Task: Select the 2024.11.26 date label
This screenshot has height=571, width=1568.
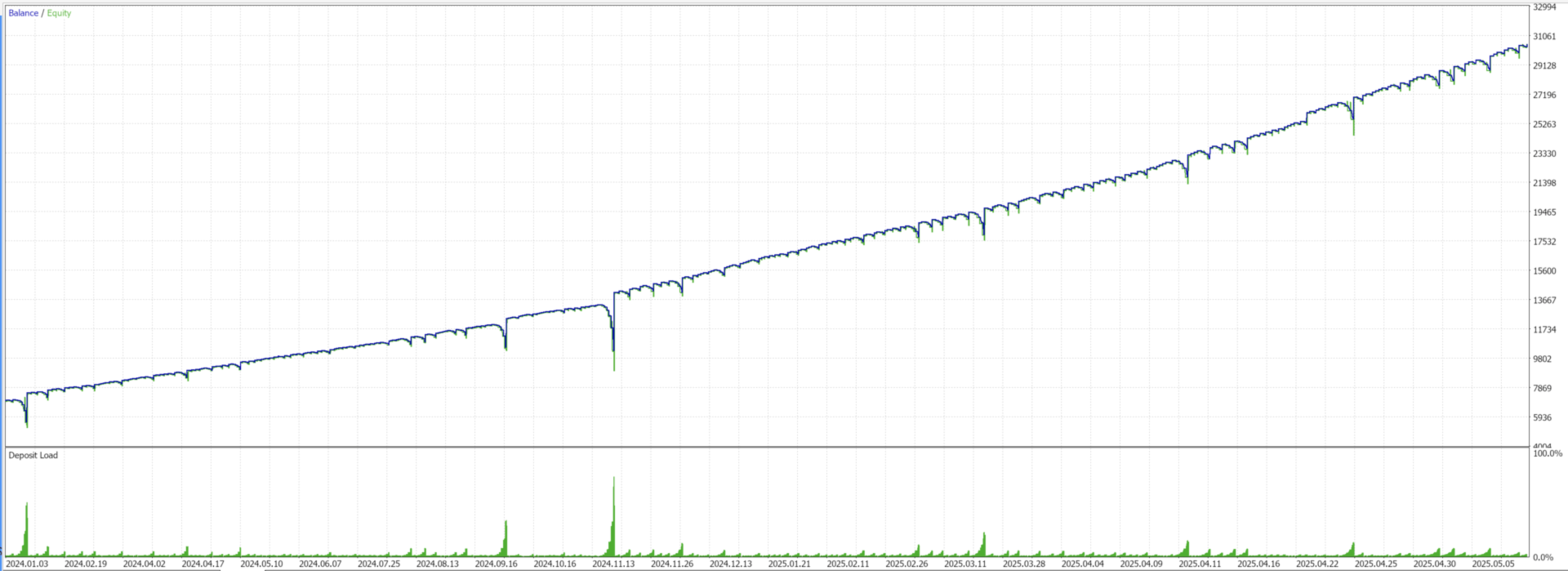Action: (x=672, y=564)
